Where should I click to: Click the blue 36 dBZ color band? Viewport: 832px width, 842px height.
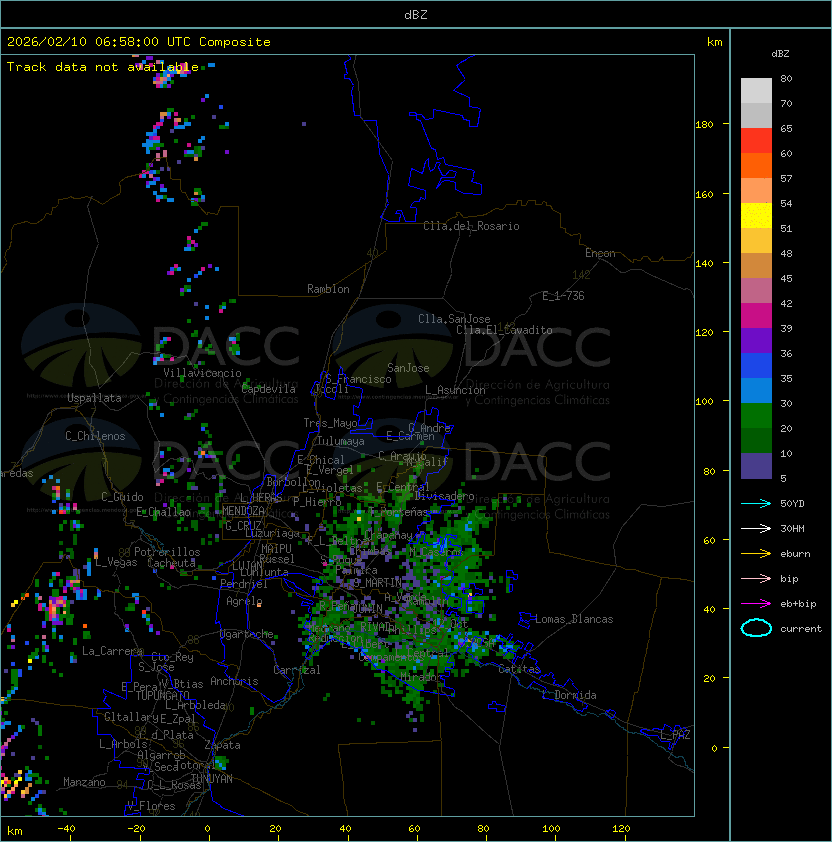pos(756,365)
